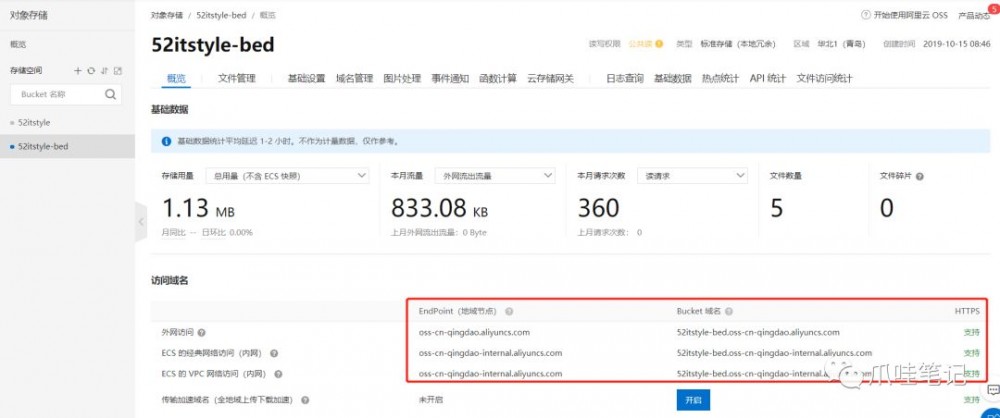Open the 基础数据 tab
The image size is (1000, 418).
click(x=672, y=78)
